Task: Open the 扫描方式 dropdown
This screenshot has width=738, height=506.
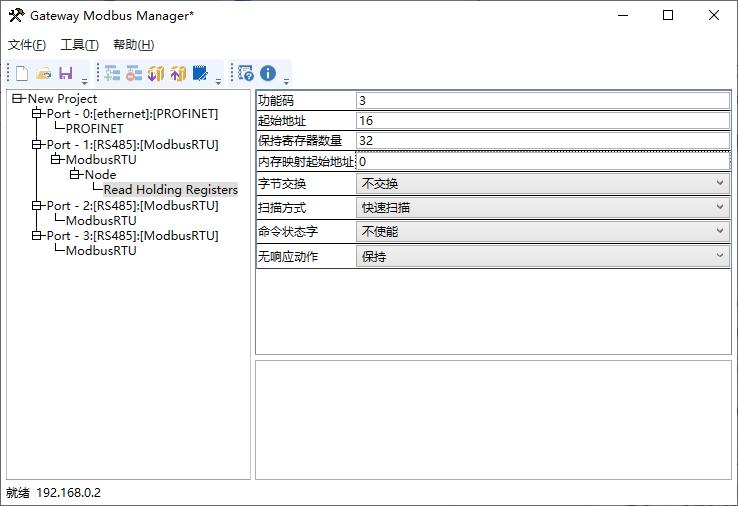Action: 543,207
